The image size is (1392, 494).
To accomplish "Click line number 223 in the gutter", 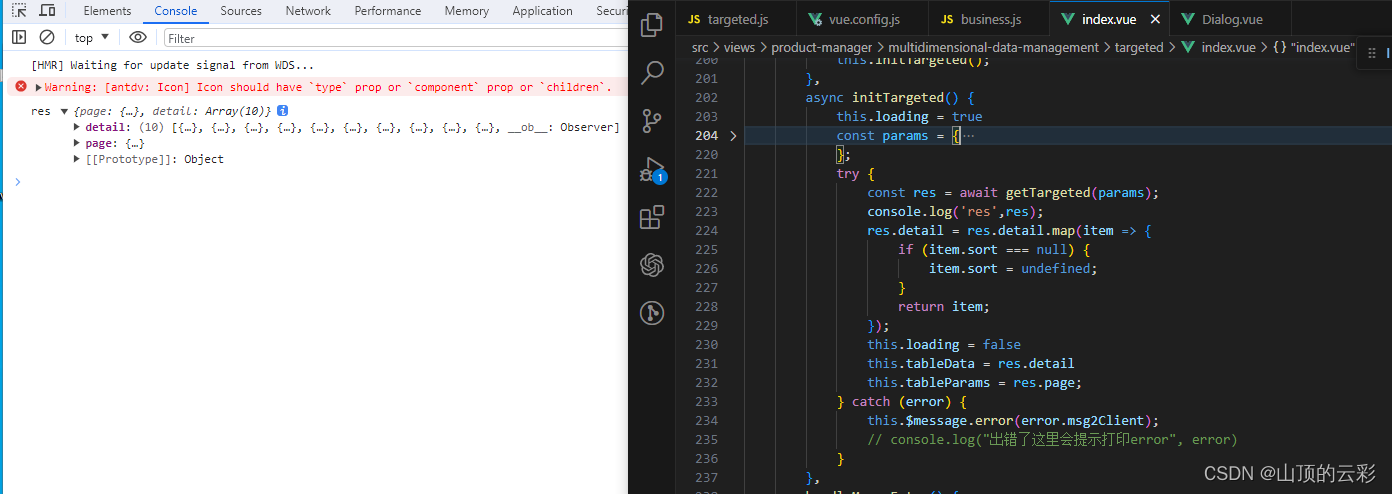I will pyautogui.click(x=706, y=211).
